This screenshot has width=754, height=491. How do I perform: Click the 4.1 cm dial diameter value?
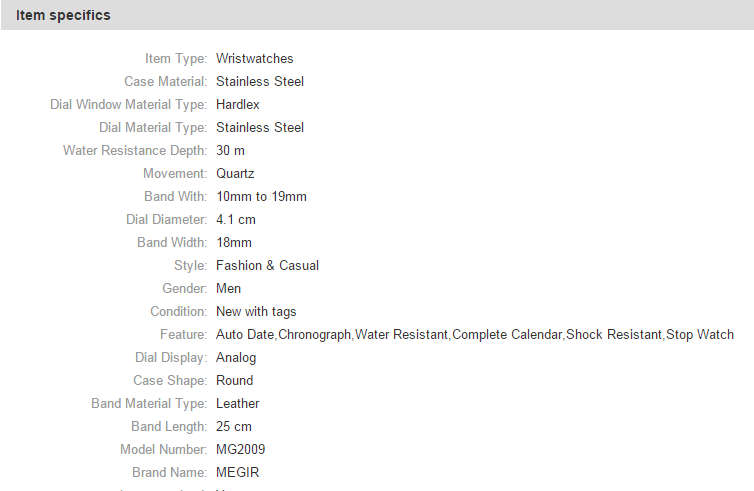236,220
